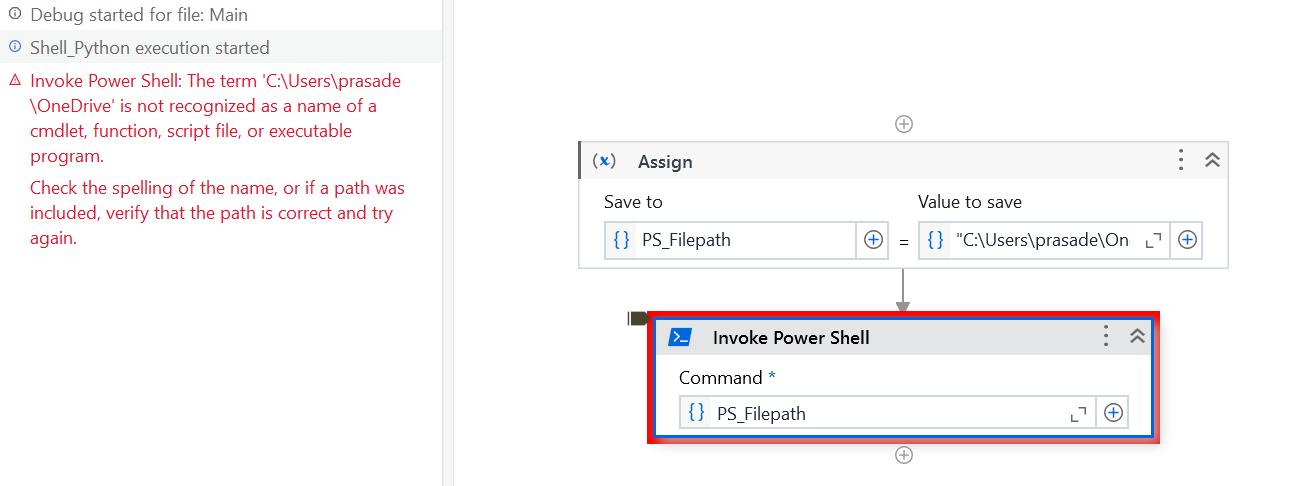Click the plus button beside the Command field
This screenshot has width=1294, height=486.
coord(1113,412)
